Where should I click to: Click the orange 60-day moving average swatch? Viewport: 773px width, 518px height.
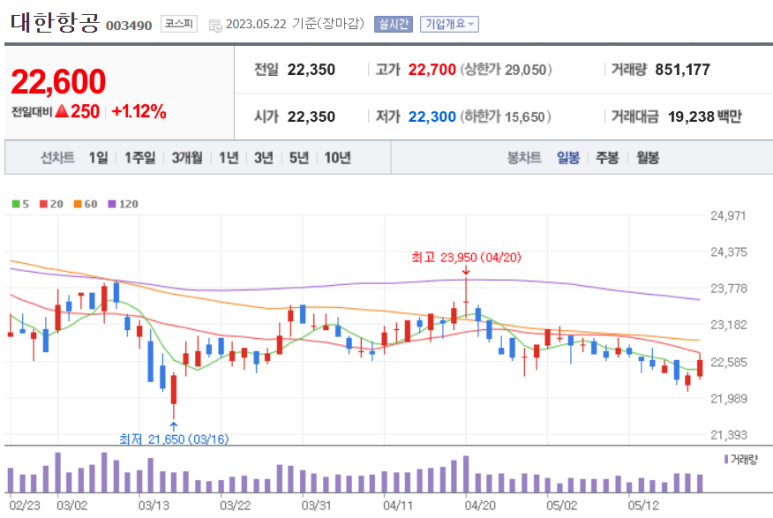click(77, 204)
